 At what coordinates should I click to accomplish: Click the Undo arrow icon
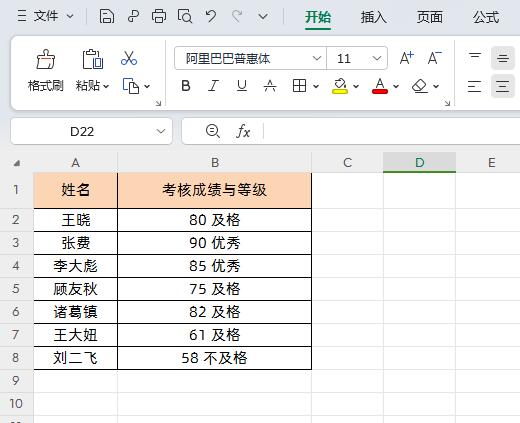[x=211, y=16]
